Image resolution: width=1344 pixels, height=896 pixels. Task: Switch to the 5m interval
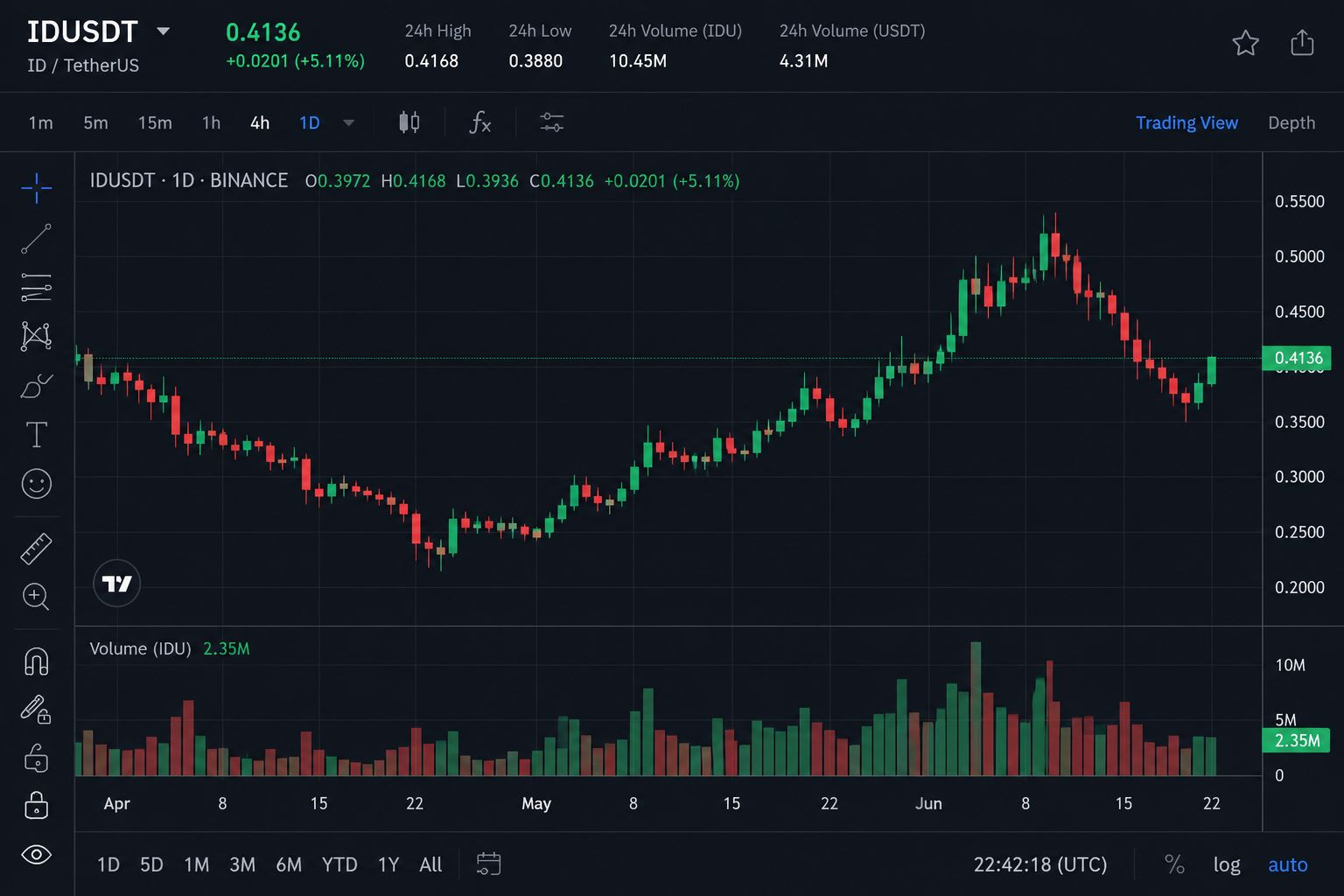[95, 122]
